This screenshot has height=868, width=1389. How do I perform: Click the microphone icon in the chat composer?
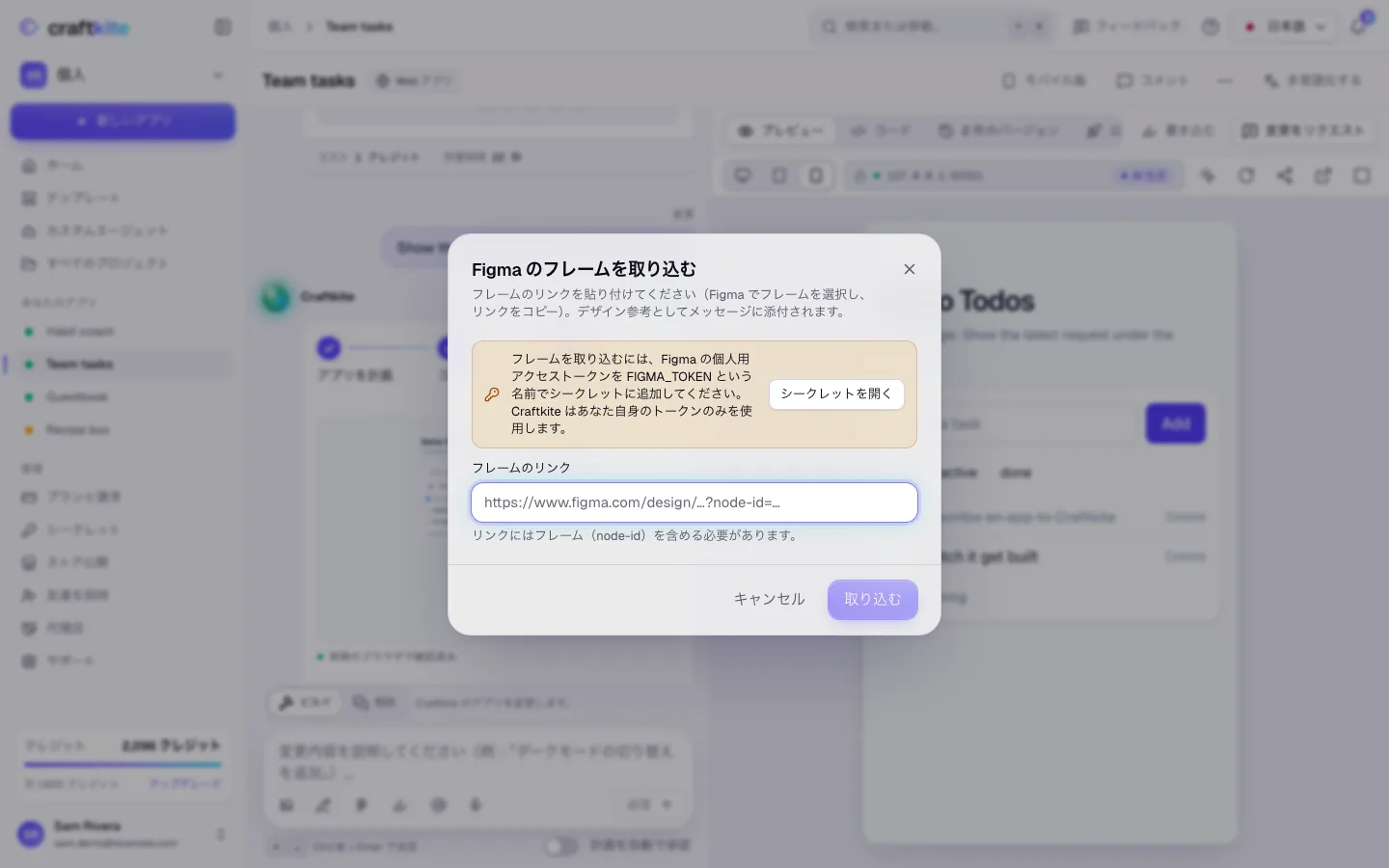(x=476, y=805)
